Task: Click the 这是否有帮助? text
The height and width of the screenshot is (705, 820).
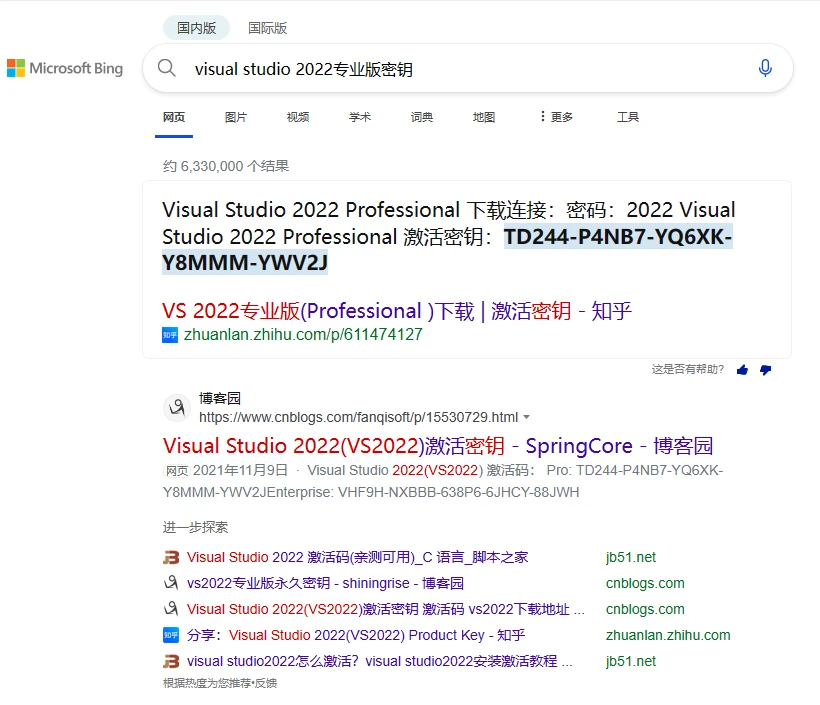Action: [x=688, y=370]
